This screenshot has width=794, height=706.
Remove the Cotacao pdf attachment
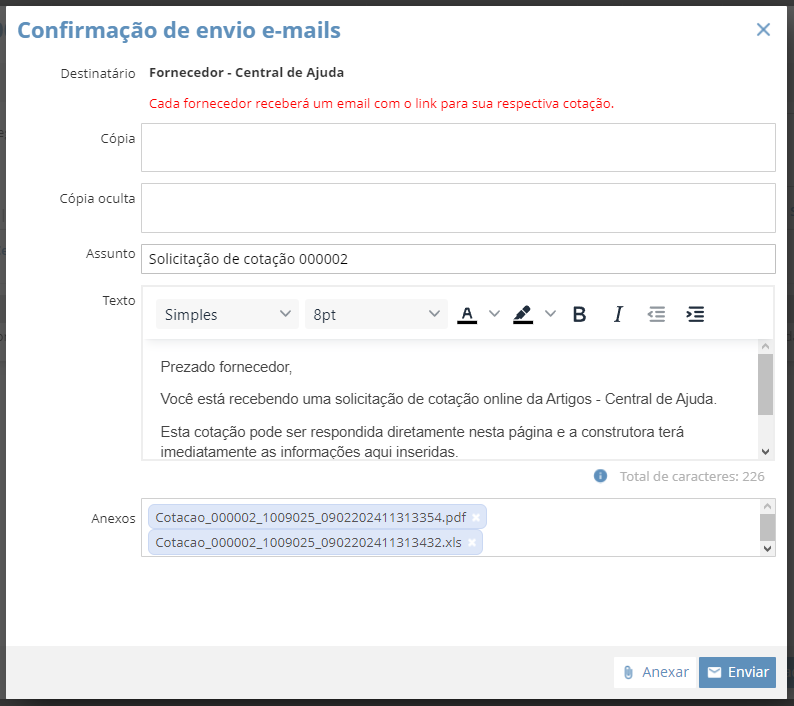pyautogui.click(x=476, y=518)
